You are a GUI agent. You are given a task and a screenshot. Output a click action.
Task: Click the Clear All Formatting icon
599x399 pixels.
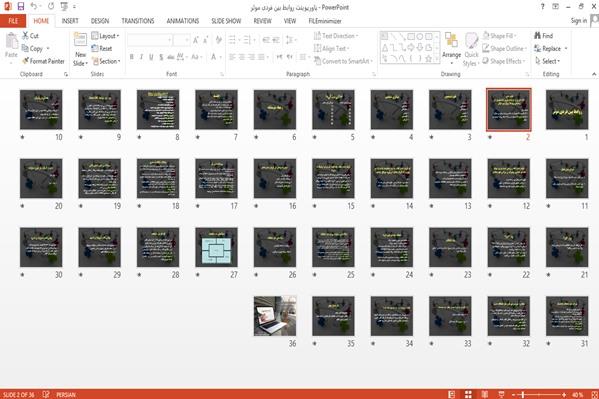(x=219, y=40)
